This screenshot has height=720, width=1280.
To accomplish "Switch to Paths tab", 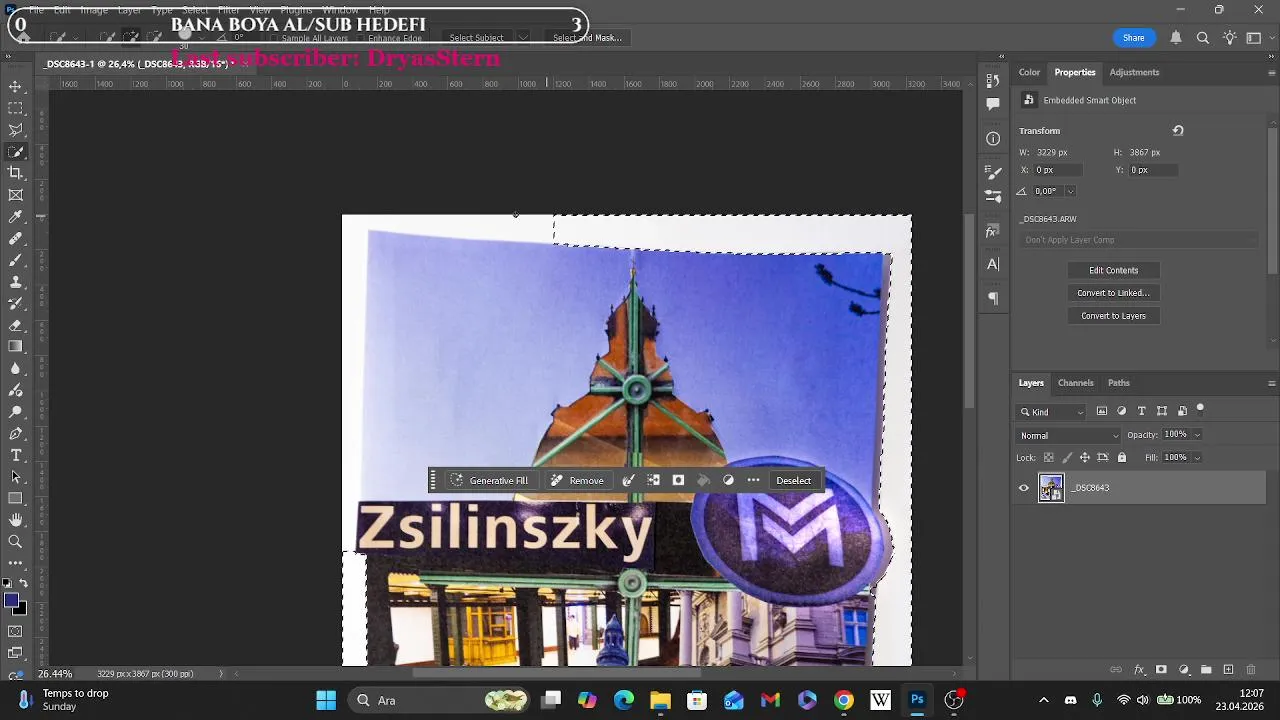I will (x=1119, y=383).
